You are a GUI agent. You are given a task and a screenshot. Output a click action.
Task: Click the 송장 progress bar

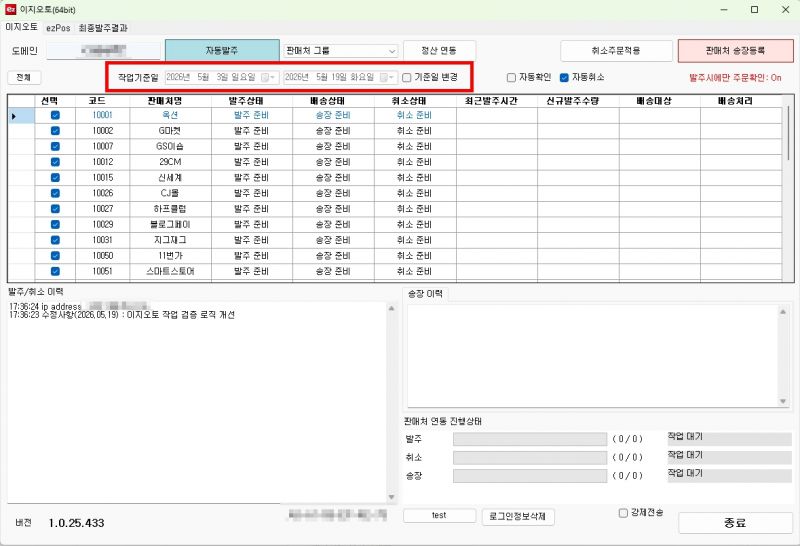coord(530,476)
